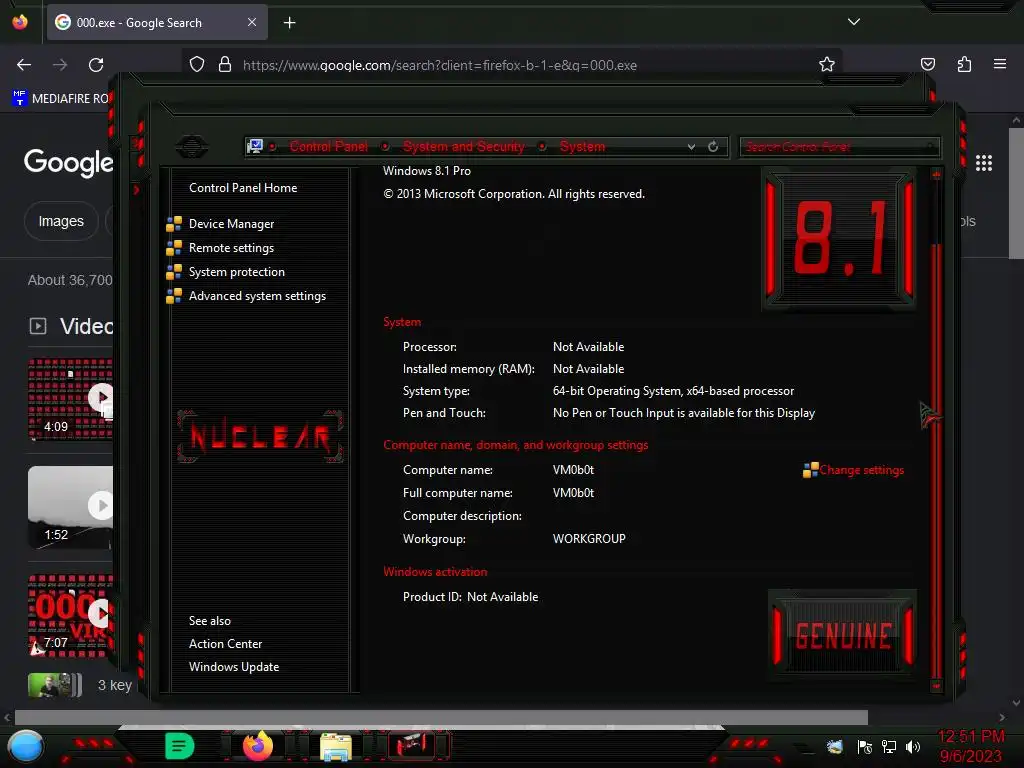
Task: Select the Images search filter
Action: [x=61, y=221]
